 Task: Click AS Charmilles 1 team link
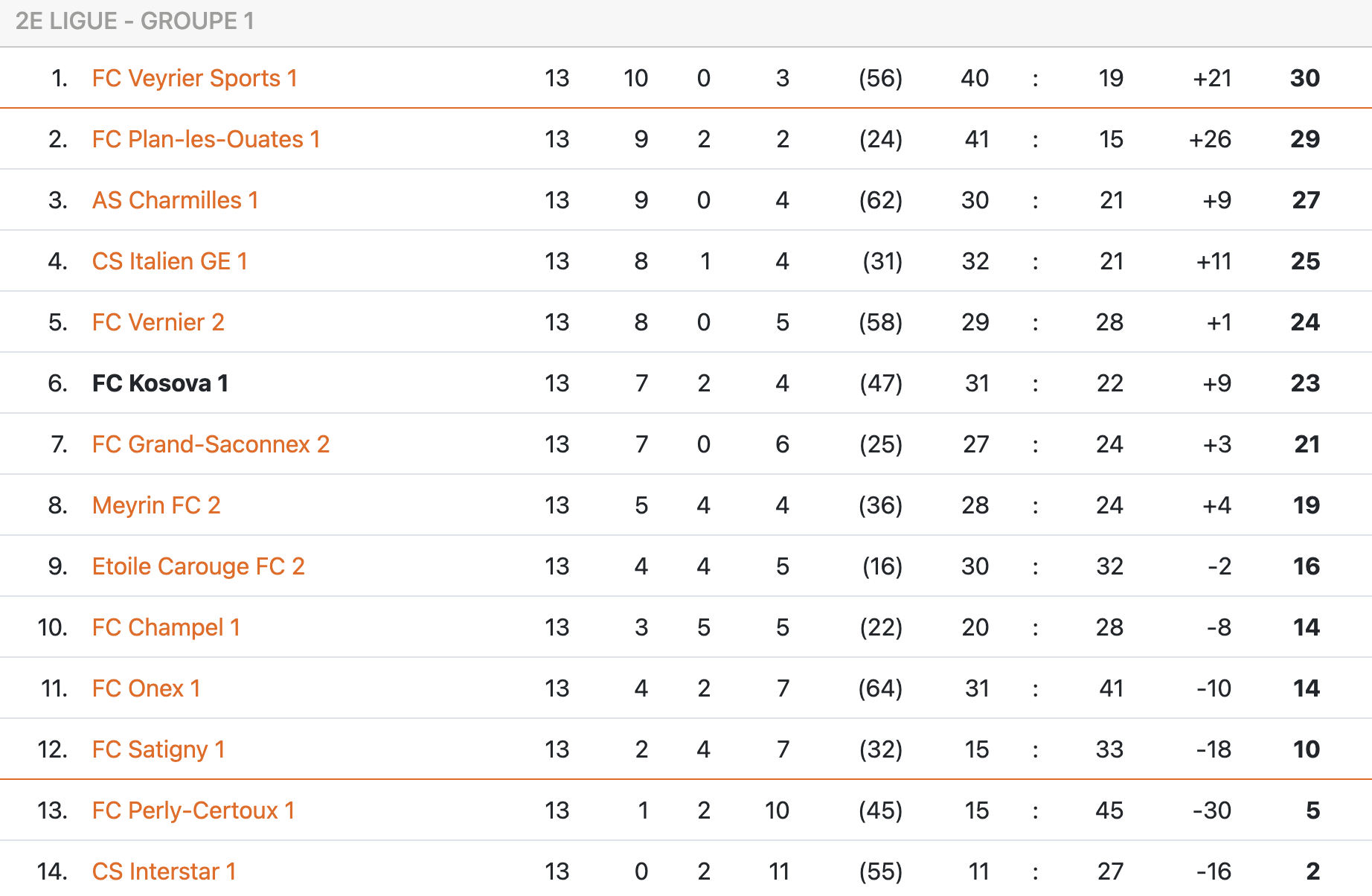(175, 200)
